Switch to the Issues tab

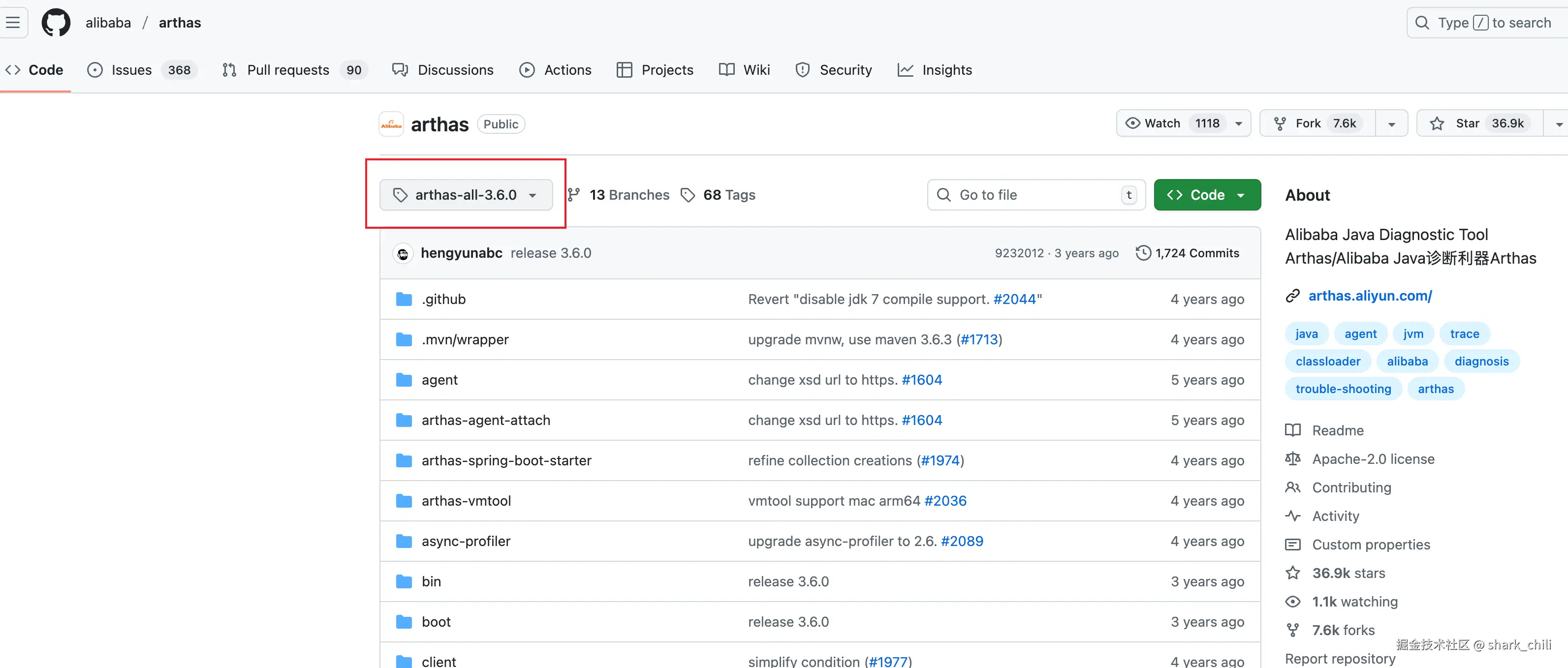(131, 70)
